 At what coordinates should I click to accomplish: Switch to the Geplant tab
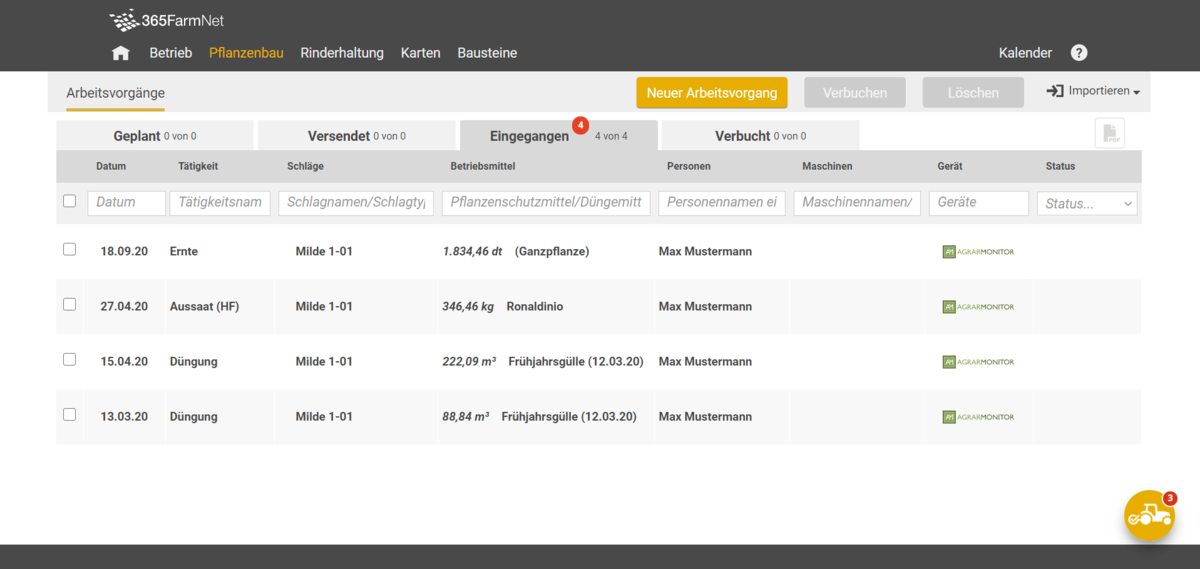[154, 136]
